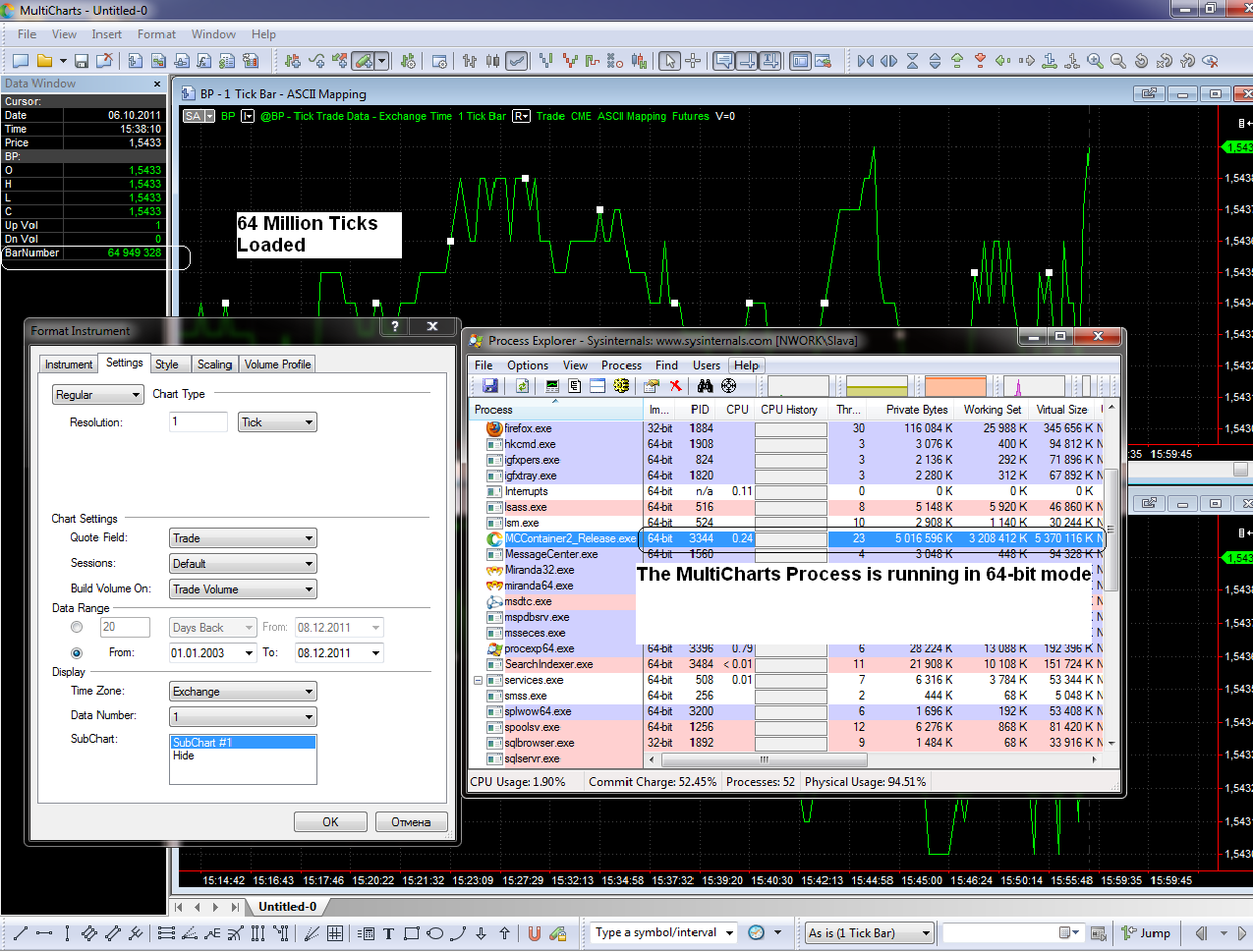The image size is (1253, 952).
Task: Open Process Explorer Options menu
Action: pos(528,365)
